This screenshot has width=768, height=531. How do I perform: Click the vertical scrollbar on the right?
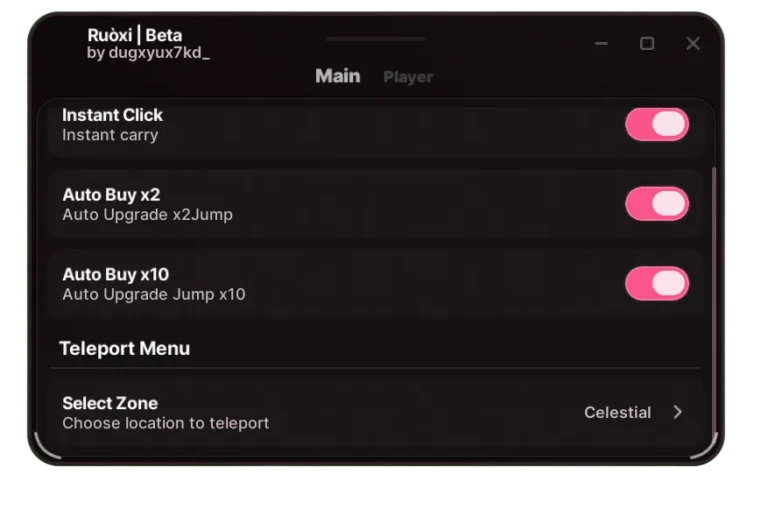[x=714, y=300]
